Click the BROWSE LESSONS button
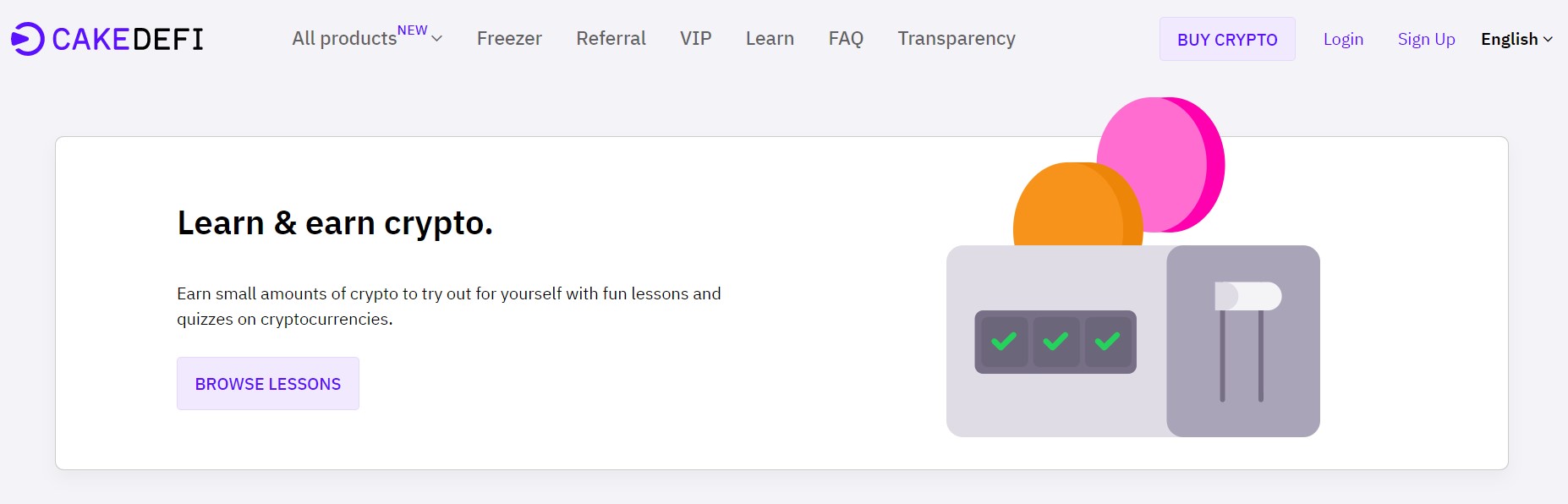 tap(268, 384)
